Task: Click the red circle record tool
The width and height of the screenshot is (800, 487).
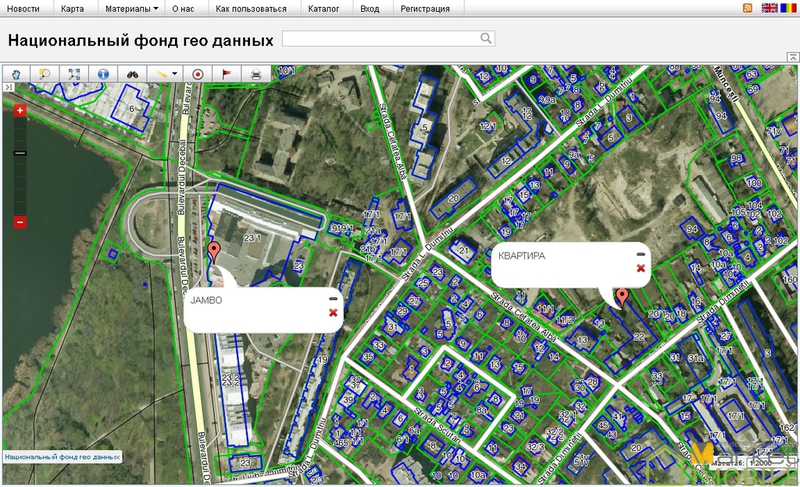Action: [198, 74]
